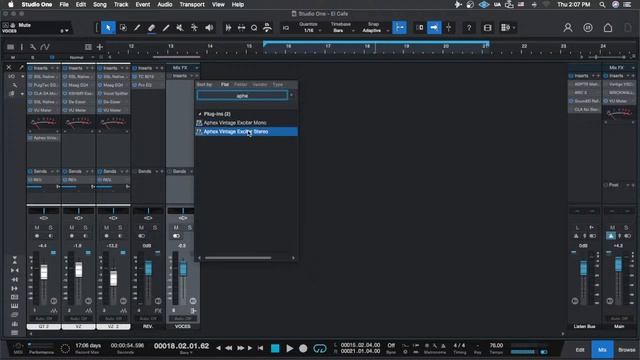The height and width of the screenshot is (360, 640).
Task: Select Aphex Vintage Exciter Mono plug-in
Action: coord(247,122)
